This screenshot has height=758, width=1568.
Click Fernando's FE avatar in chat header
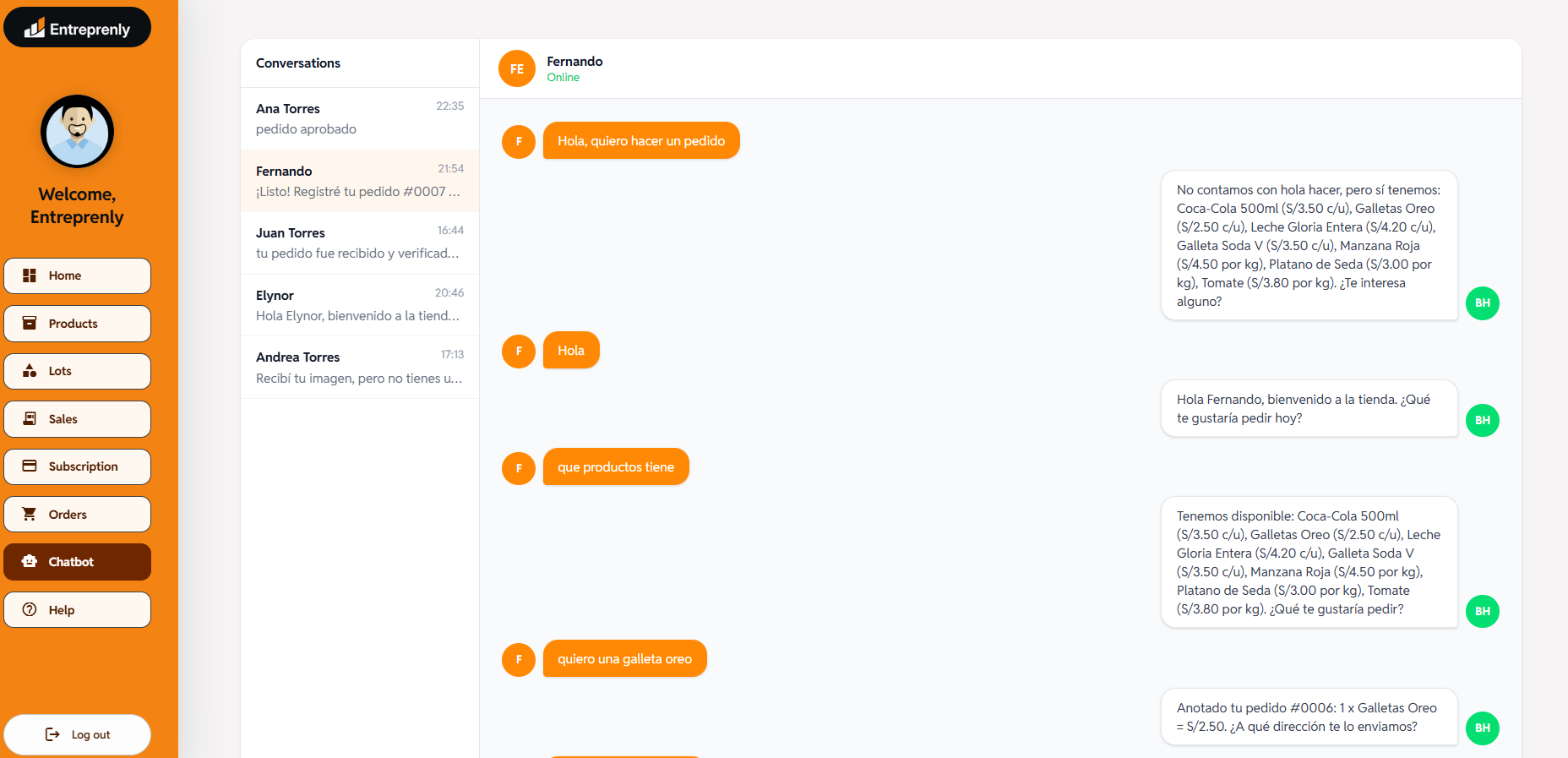tap(517, 69)
